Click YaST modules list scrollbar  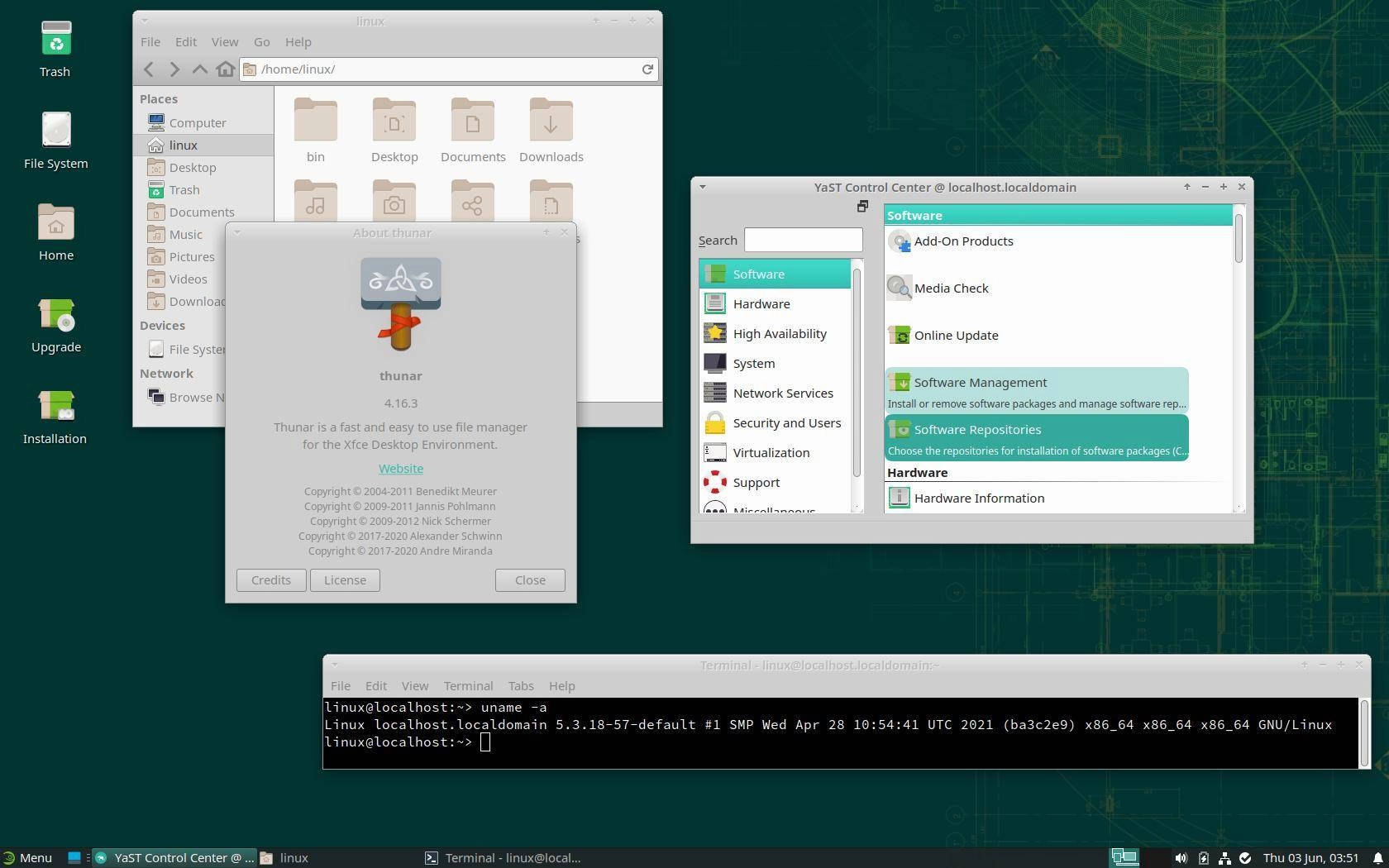(x=1239, y=239)
